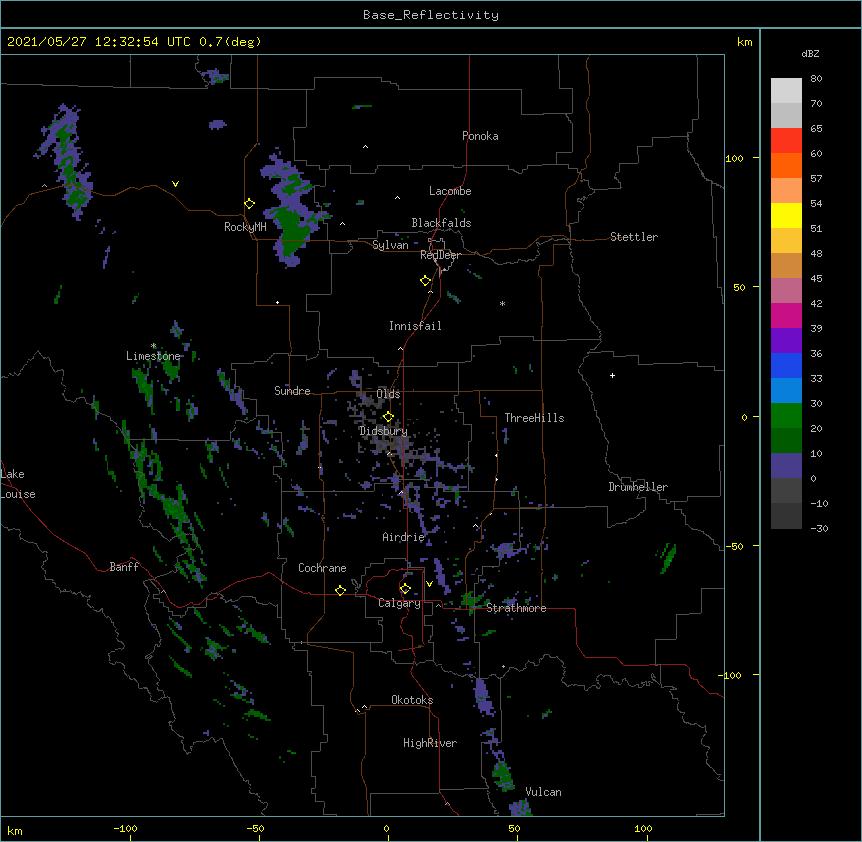The height and width of the screenshot is (842, 862).
Task: Select the RedDeer city label
Action: 440,255
